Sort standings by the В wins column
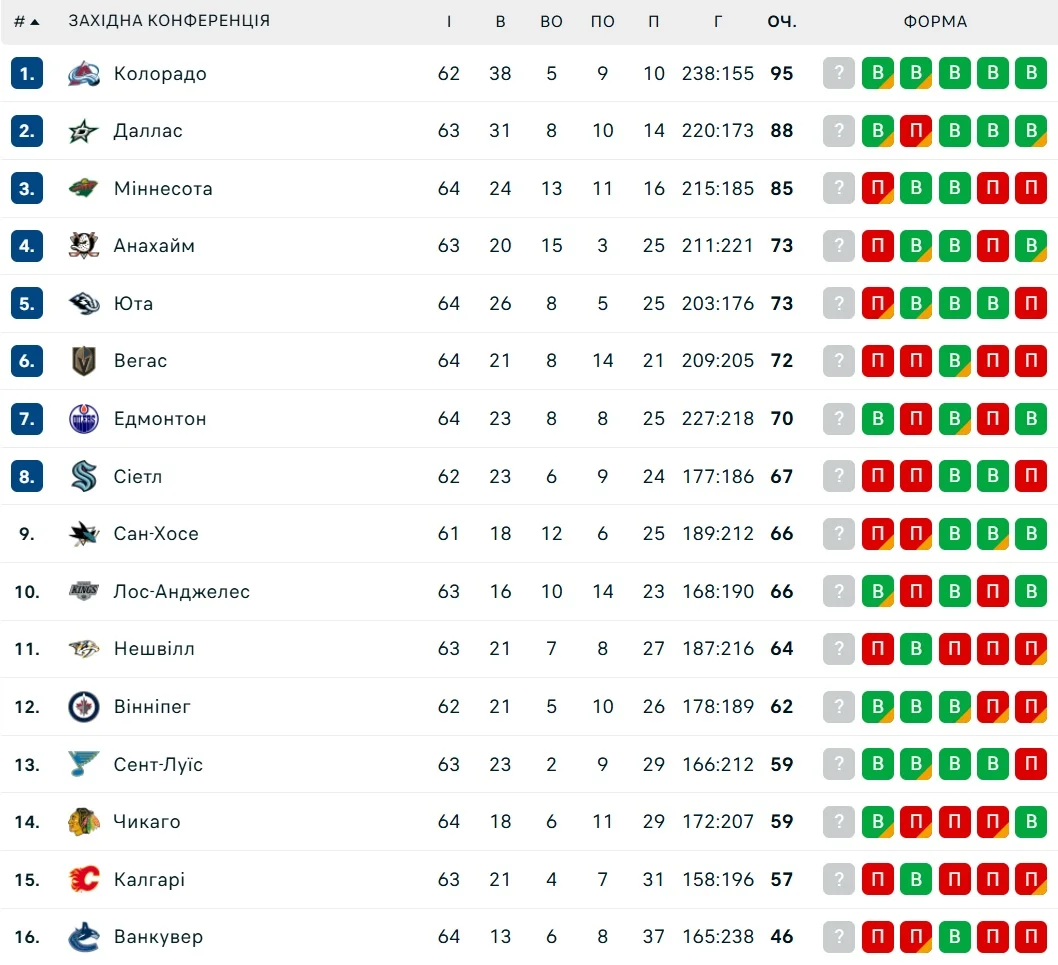Viewport: 1058px width, 965px height. pyautogui.click(x=500, y=21)
